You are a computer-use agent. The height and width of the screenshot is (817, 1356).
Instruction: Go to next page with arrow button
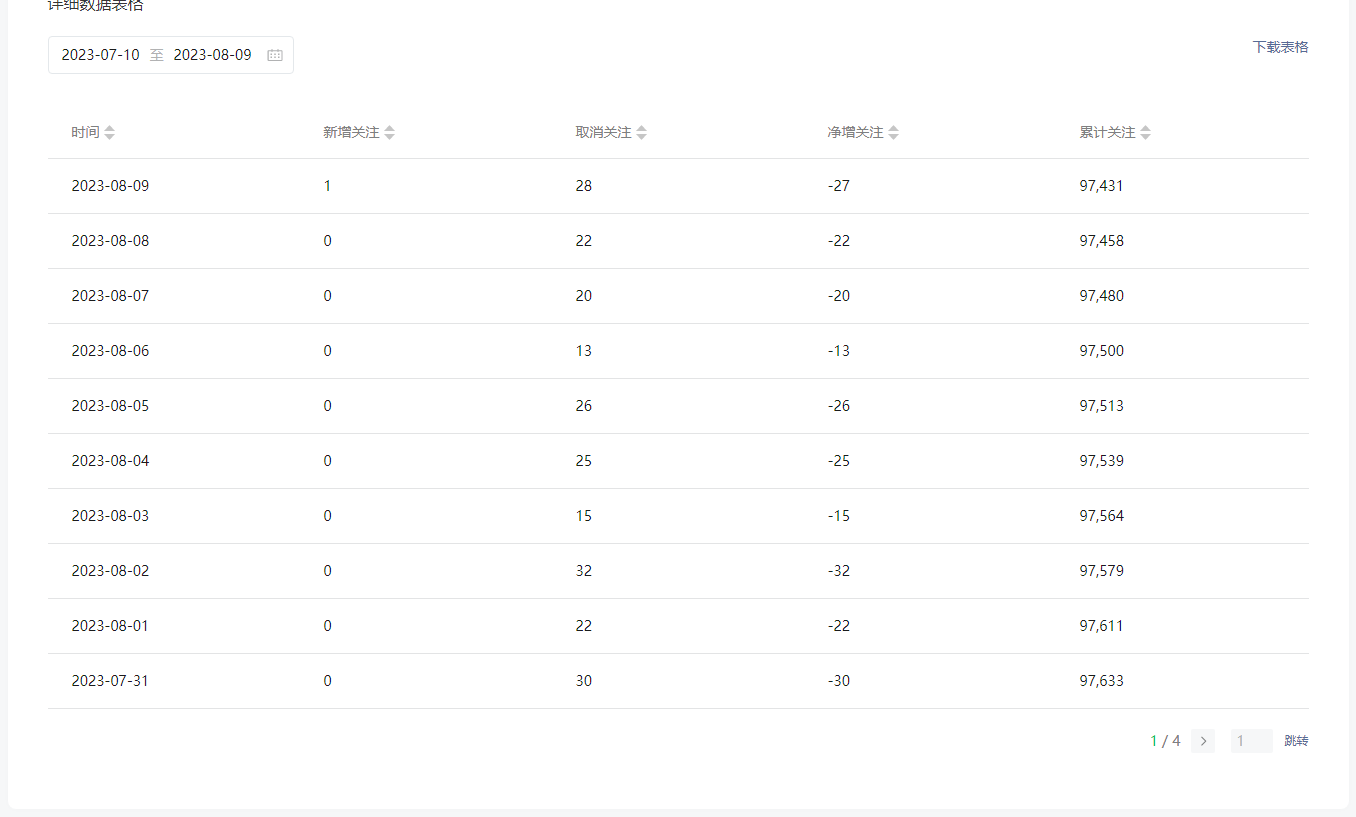coord(1203,741)
